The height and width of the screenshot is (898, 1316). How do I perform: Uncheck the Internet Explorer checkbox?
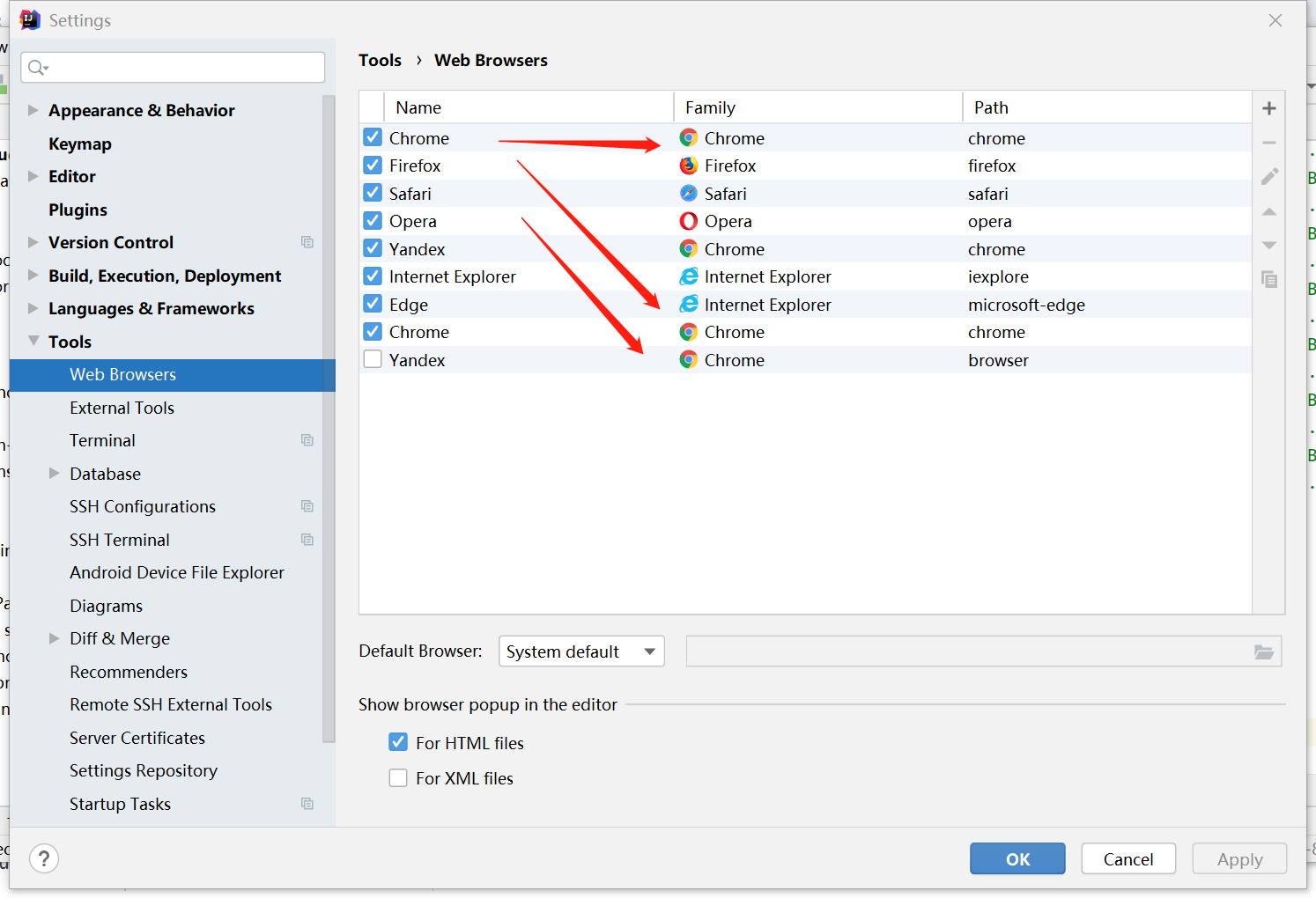(373, 276)
